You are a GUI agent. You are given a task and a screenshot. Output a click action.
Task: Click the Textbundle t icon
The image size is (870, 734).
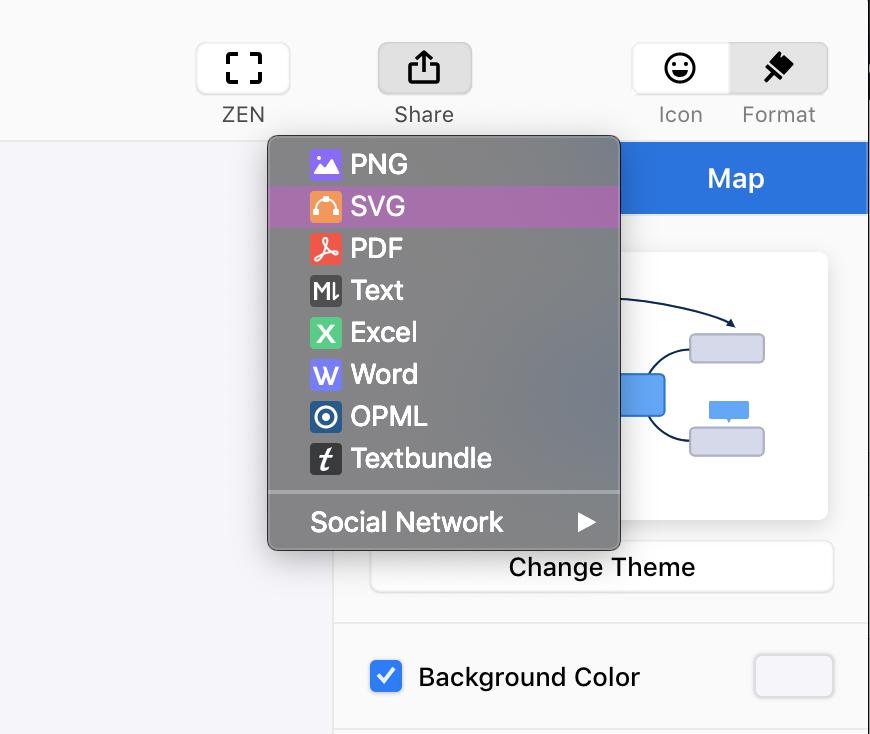326,459
